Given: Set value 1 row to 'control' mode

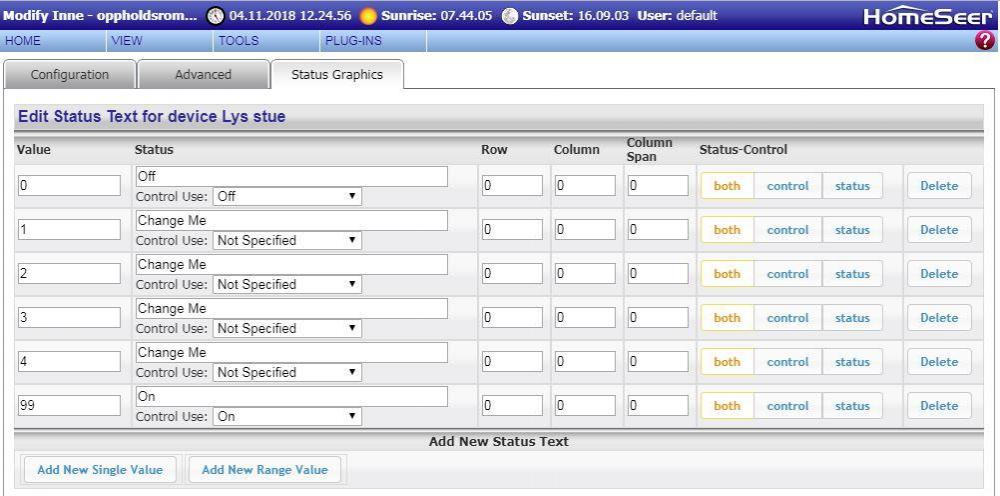Looking at the screenshot, I should pos(787,230).
